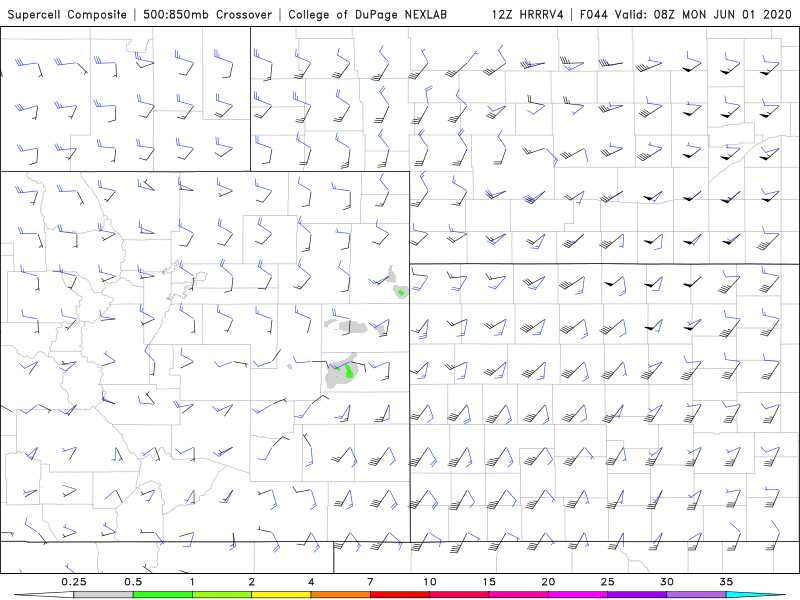This screenshot has width=800, height=600.
Task: Click the red 7–10 color bar segment
Action: (399, 595)
